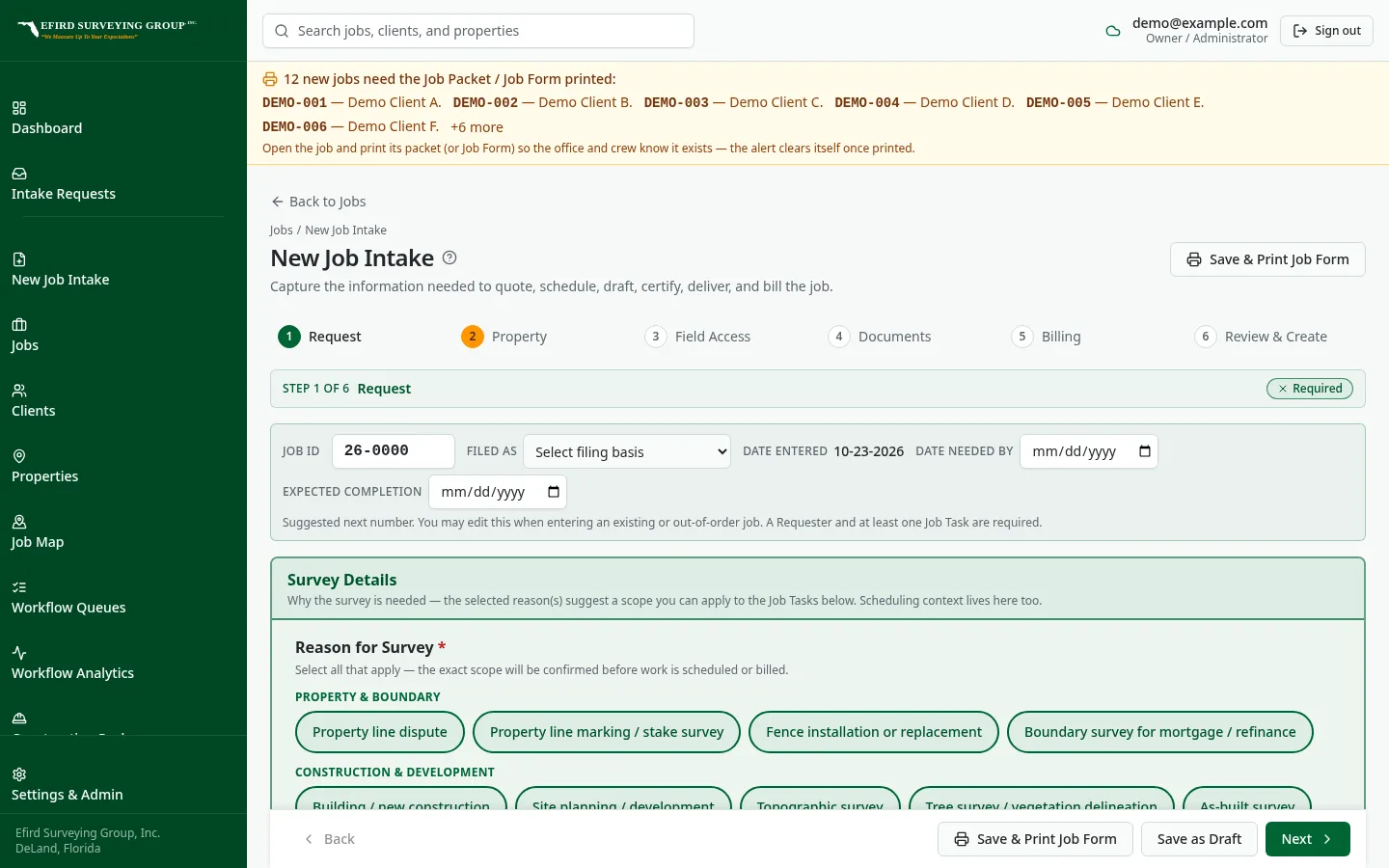Click Back to Jobs link
Screen dimensions: 1389x868
click(x=318, y=202)
